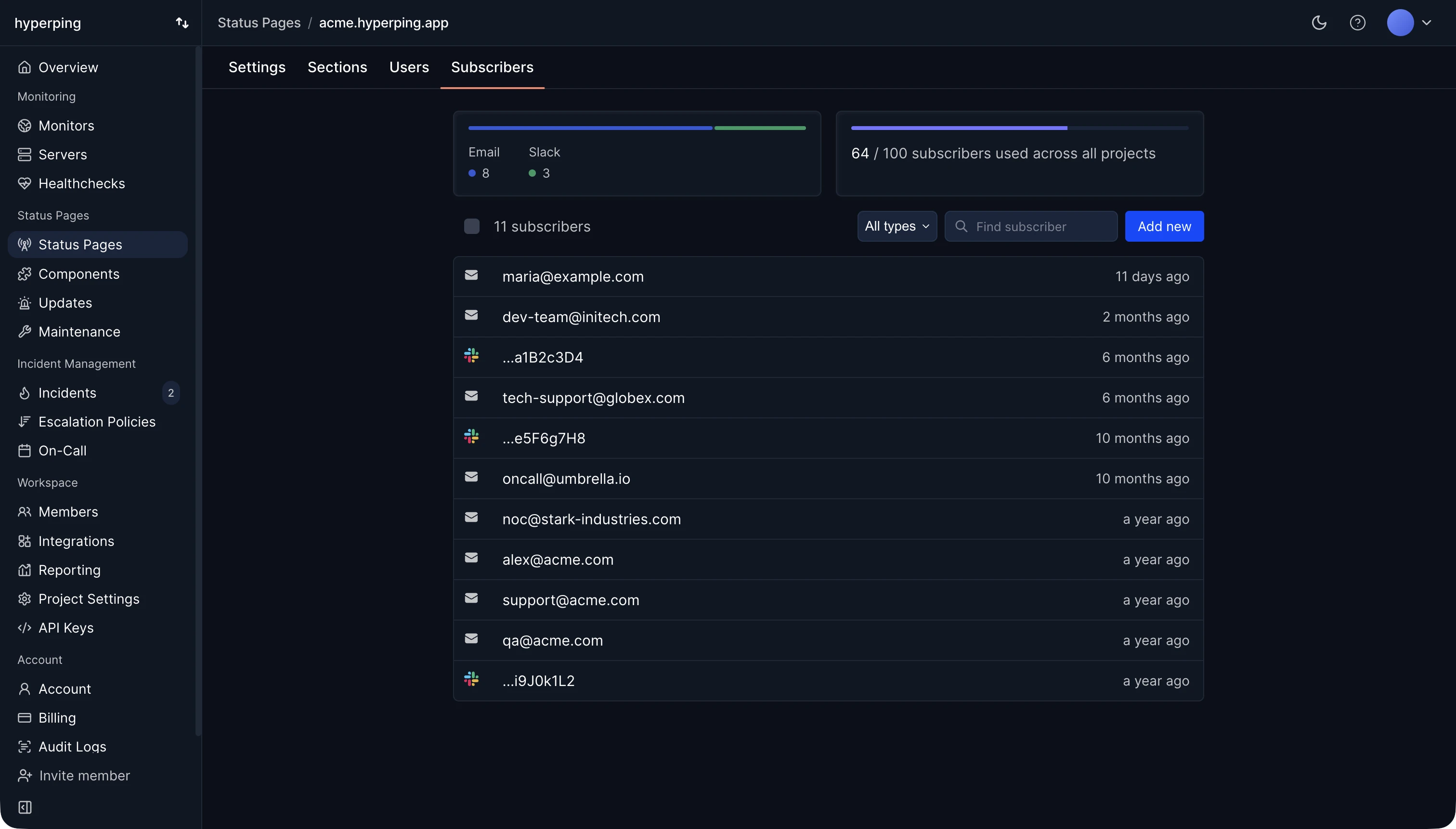1456x829 pixels.
Task: Click the Maintenance wrench icon
Action: tap(24, 331)
